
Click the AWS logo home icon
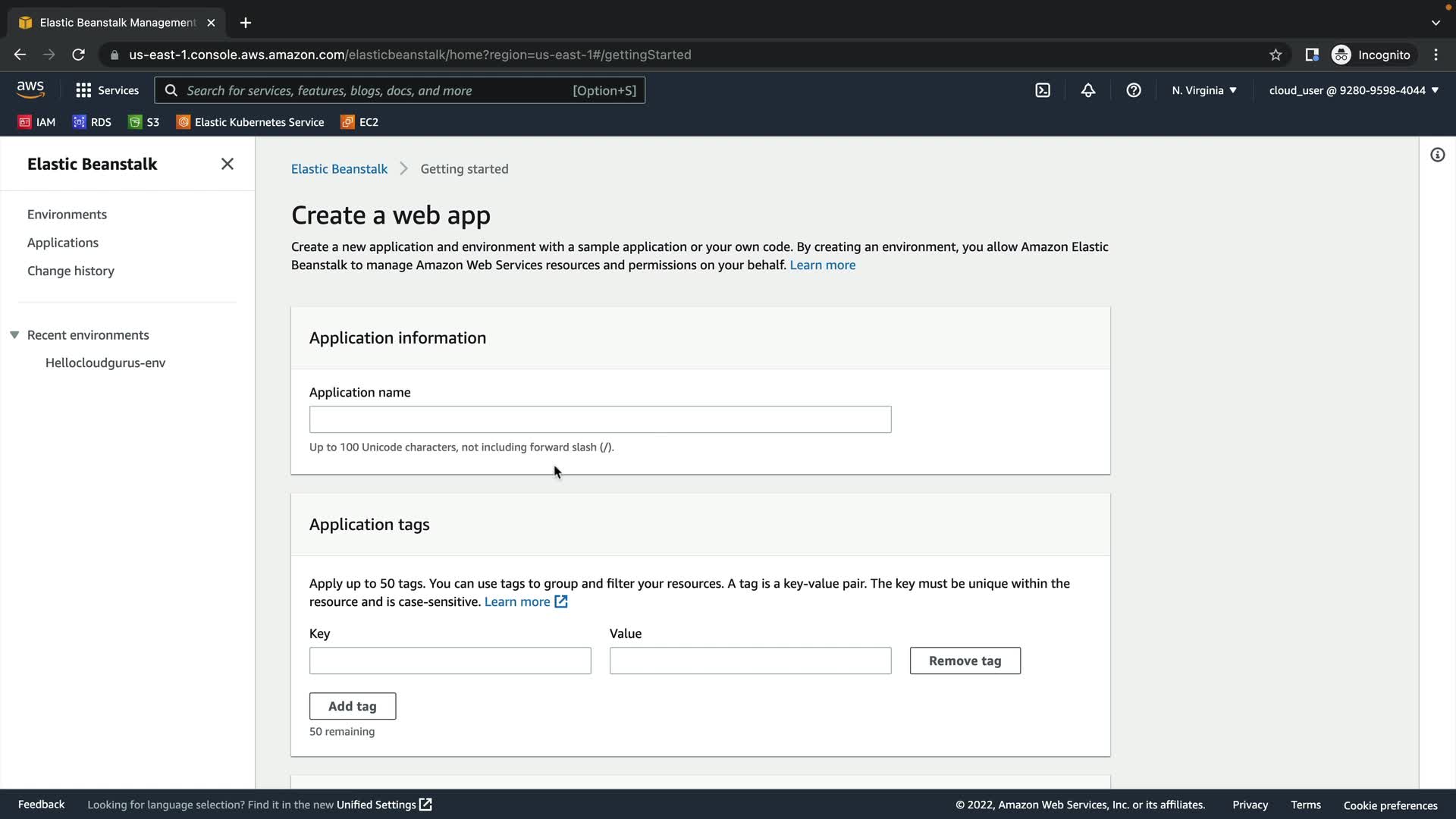pos(30,89)
